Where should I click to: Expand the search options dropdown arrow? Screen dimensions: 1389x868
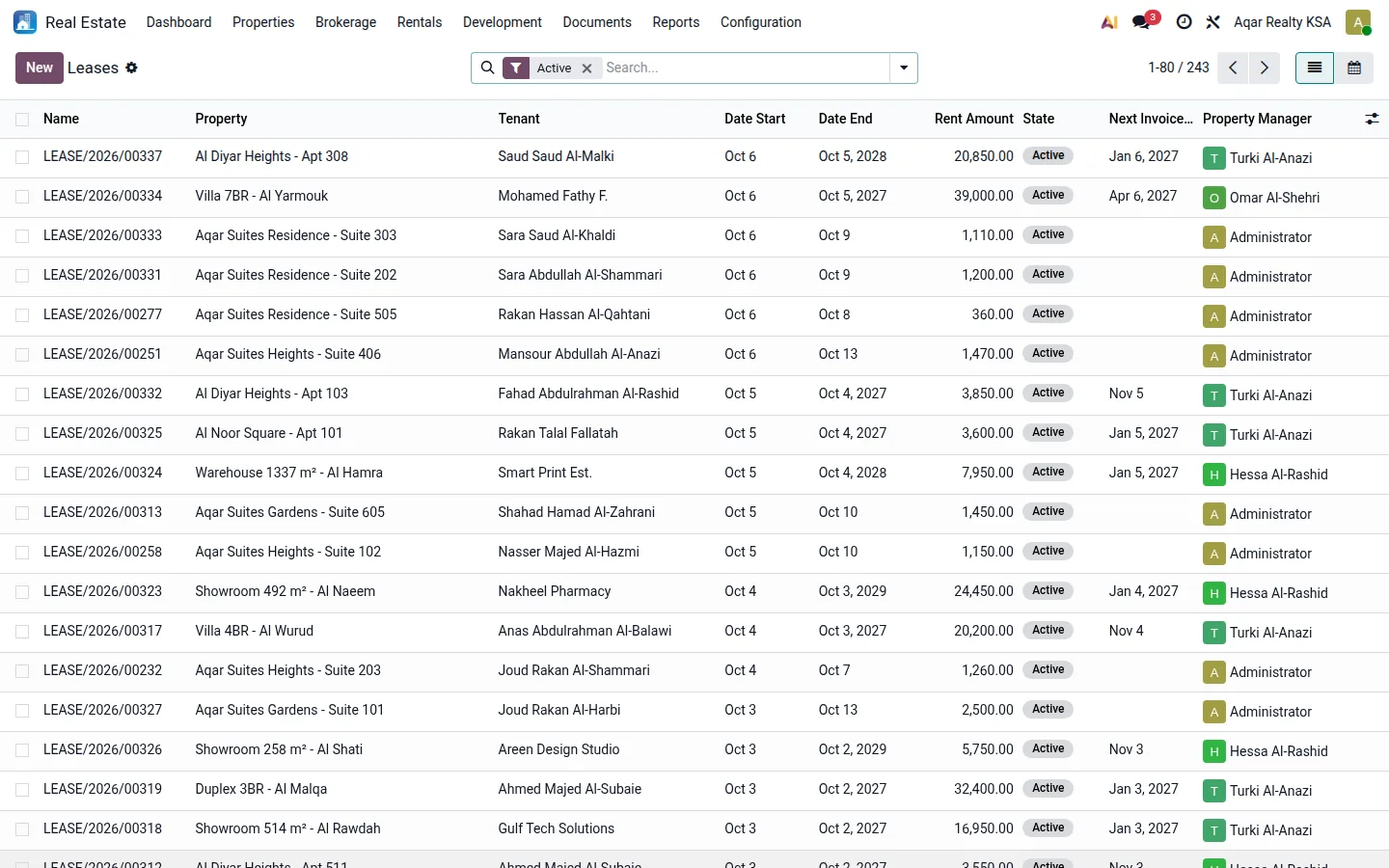coord(904,68)
